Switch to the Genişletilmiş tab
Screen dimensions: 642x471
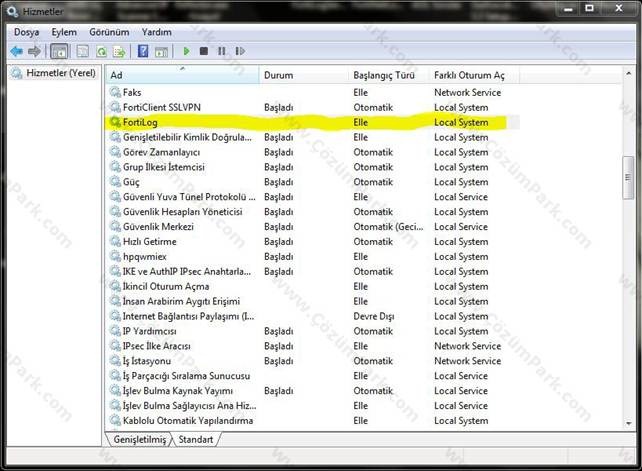pos(140,439)
